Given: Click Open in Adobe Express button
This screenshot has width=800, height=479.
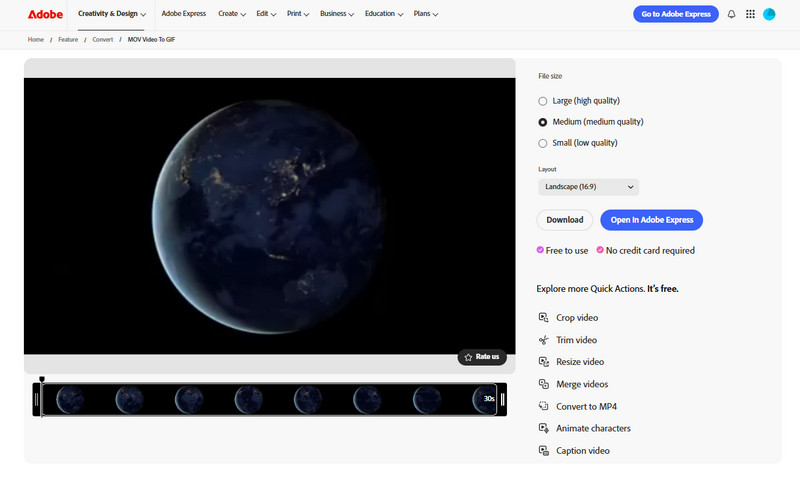Looking at the screenshot, I should [x=652, y=220].
